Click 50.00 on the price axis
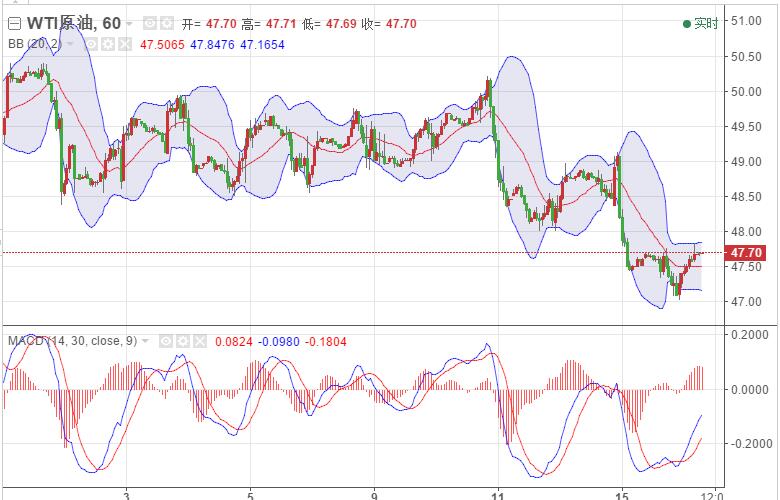Image resolution: width=780 pixels, height=500 pixels. [x=746, y=92]
